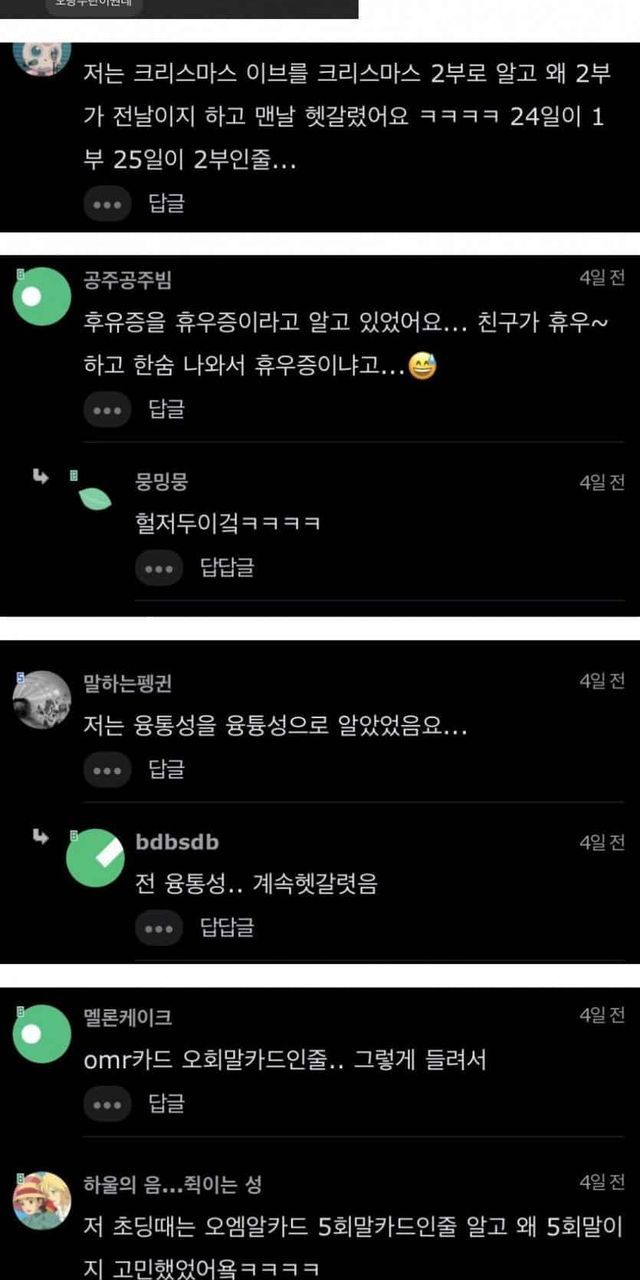Reply (답글) to the Christmas Eve comment

click(166, 204)
